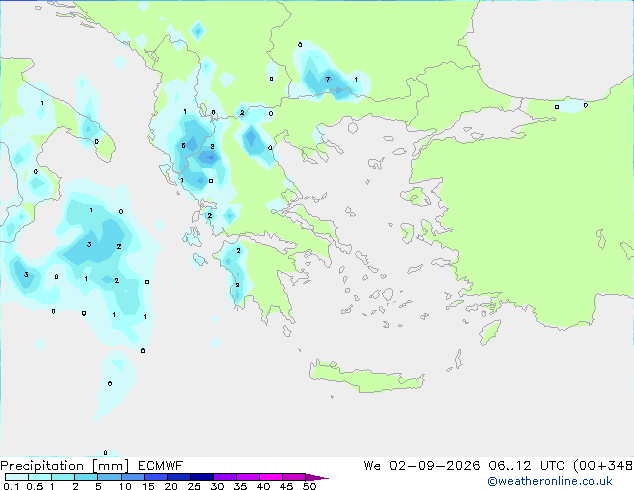Click the "40" legend scale label

pyautogui.click(x=264, y=486)
